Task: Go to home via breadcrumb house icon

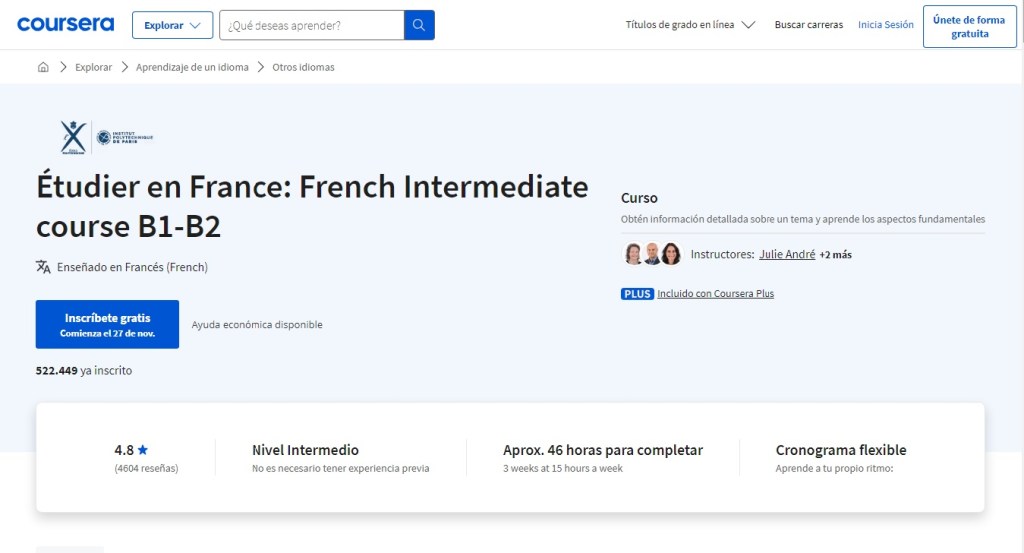Action: [43, 67]
